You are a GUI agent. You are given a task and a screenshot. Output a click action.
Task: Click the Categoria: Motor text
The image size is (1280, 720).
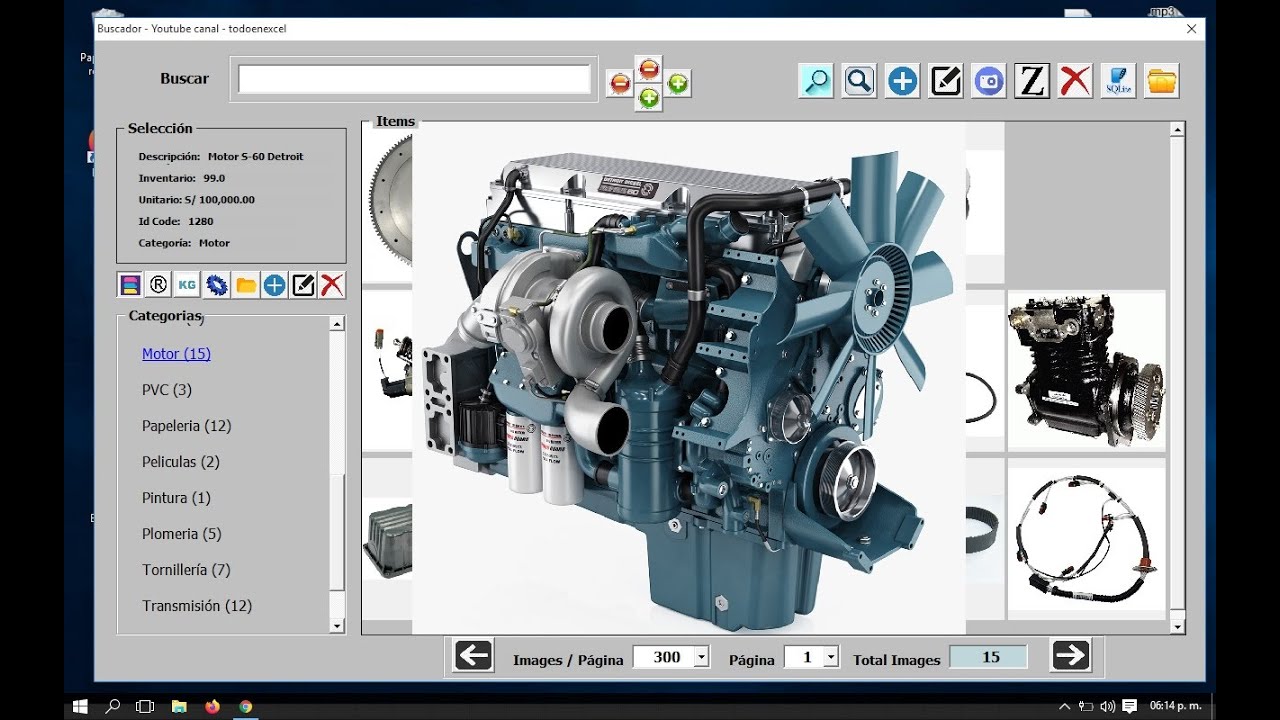[184, 243]
